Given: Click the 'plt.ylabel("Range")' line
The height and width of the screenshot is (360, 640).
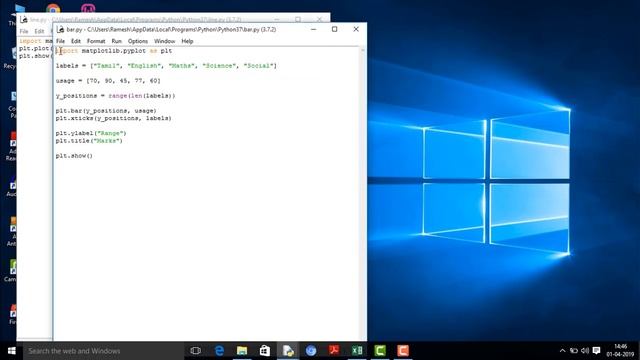Looking at the screenshot, I should (x=91, y=133).
